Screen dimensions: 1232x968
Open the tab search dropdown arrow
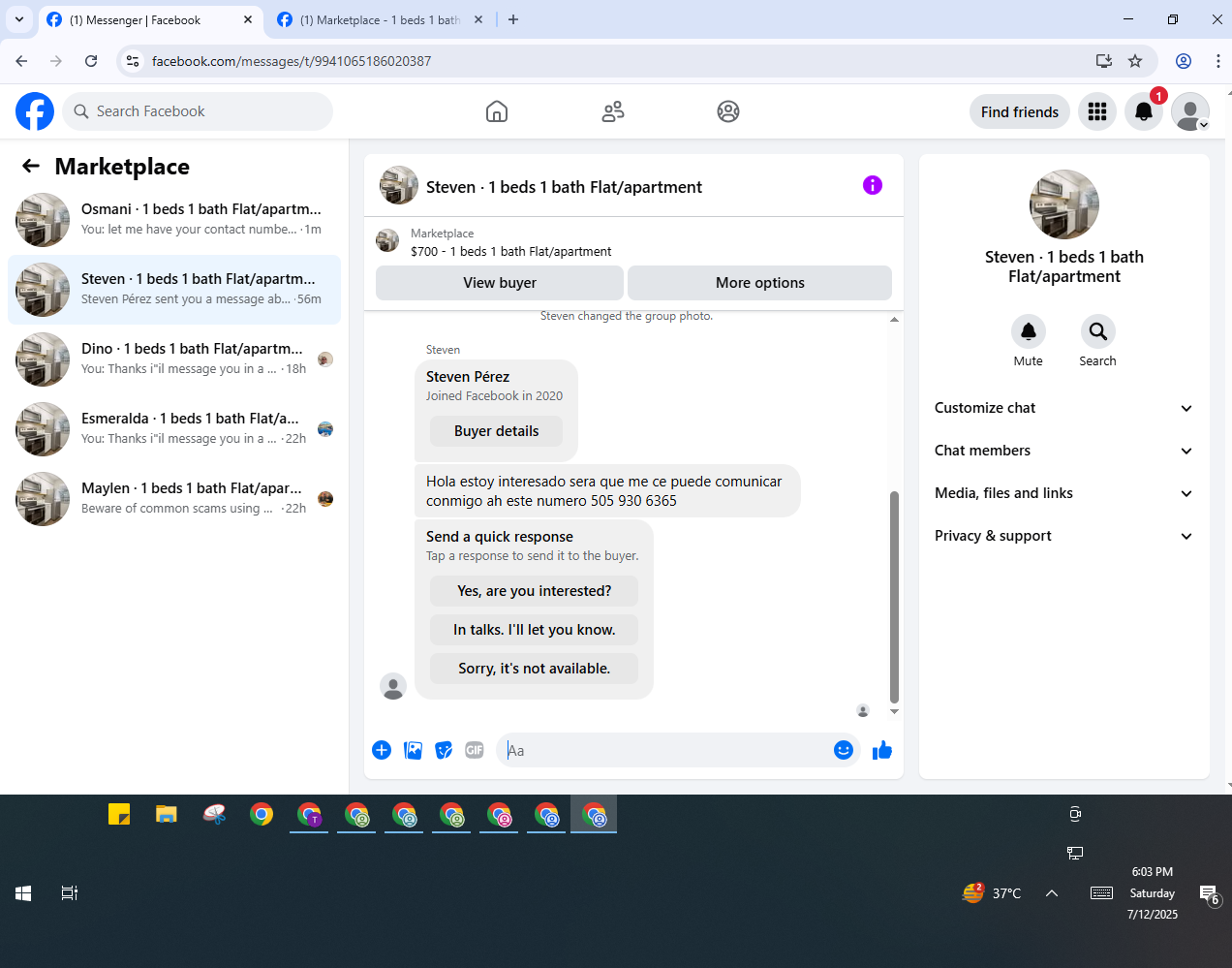[19, 19]
